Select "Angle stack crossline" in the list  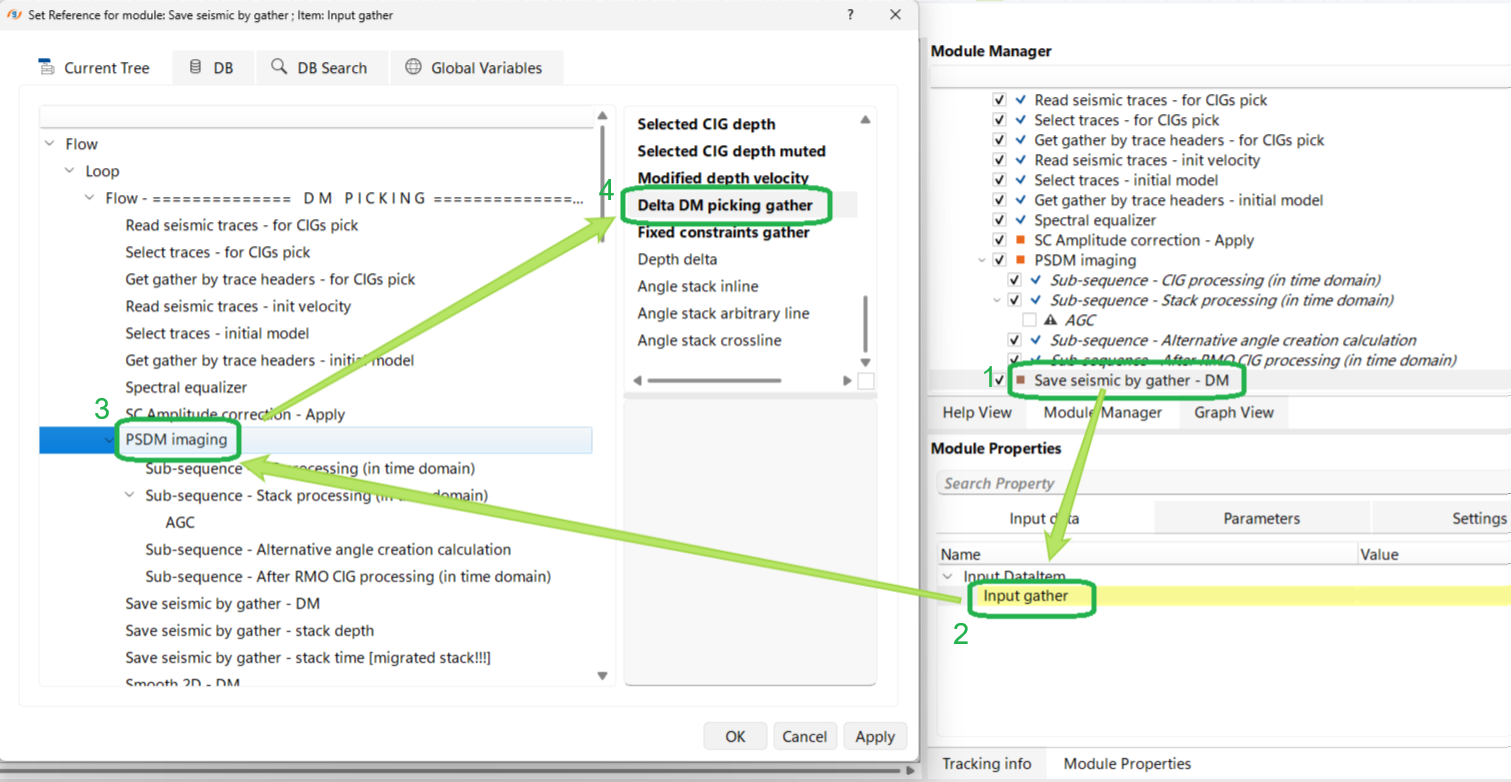(709, 340)
